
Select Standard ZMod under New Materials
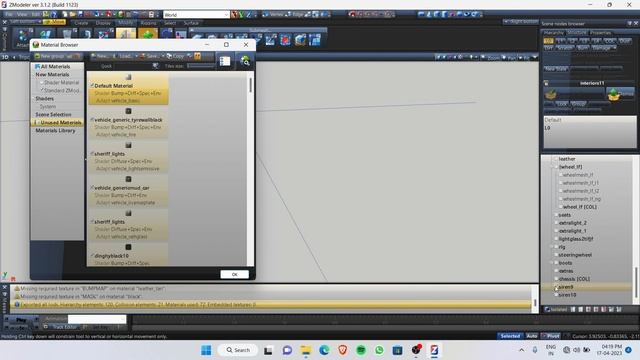[x=61, y=91]
